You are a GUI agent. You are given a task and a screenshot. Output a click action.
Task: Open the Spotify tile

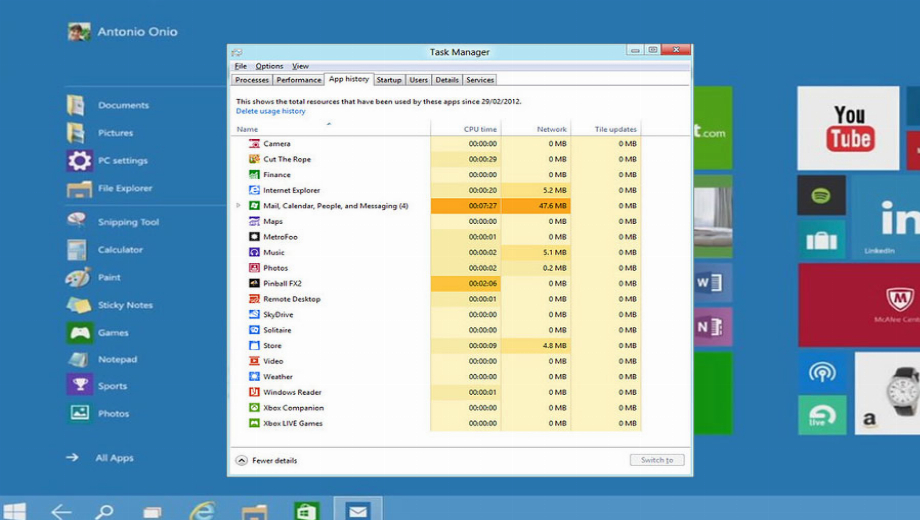pyautogui.click(x=821, y=195)
